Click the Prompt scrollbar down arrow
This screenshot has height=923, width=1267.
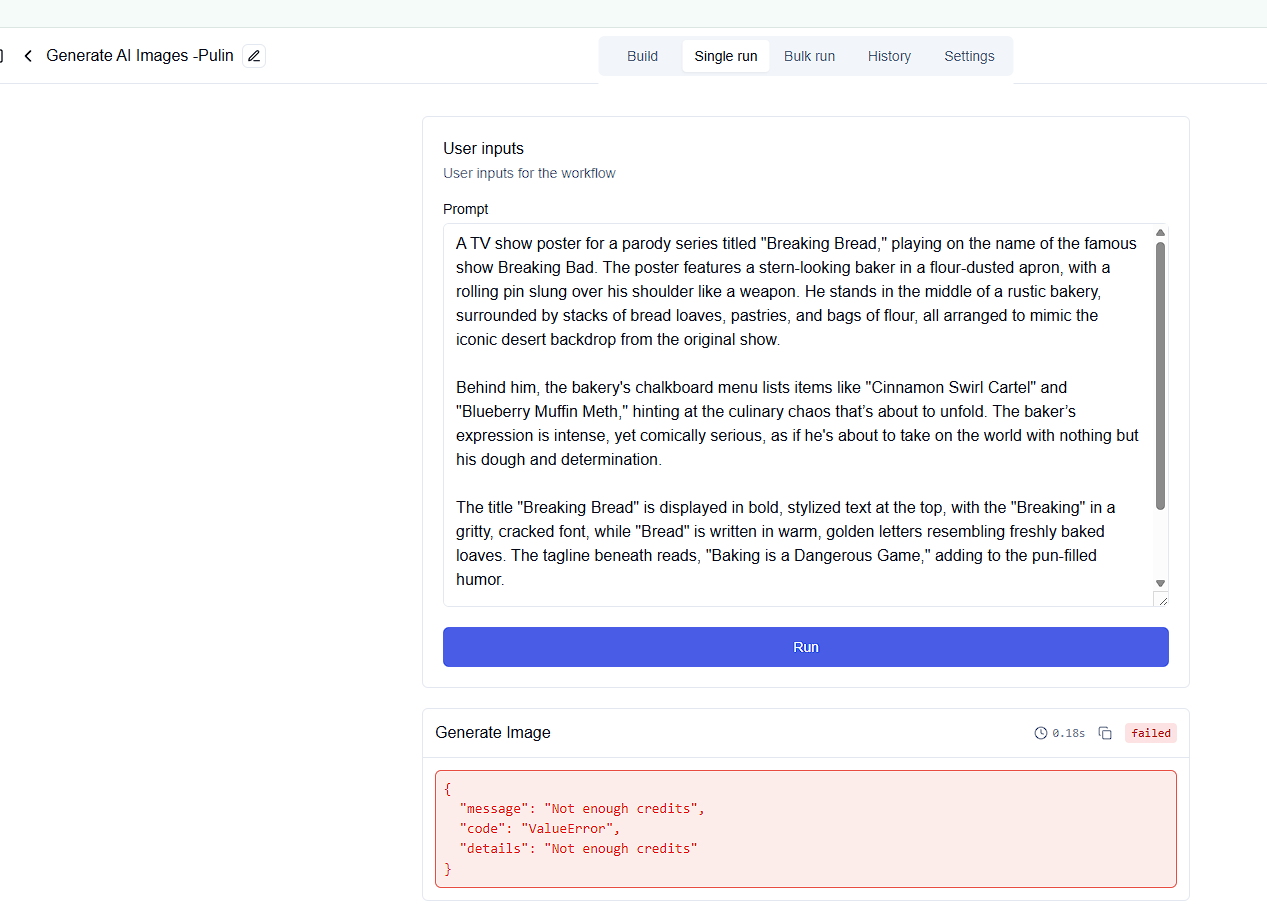1160,583
